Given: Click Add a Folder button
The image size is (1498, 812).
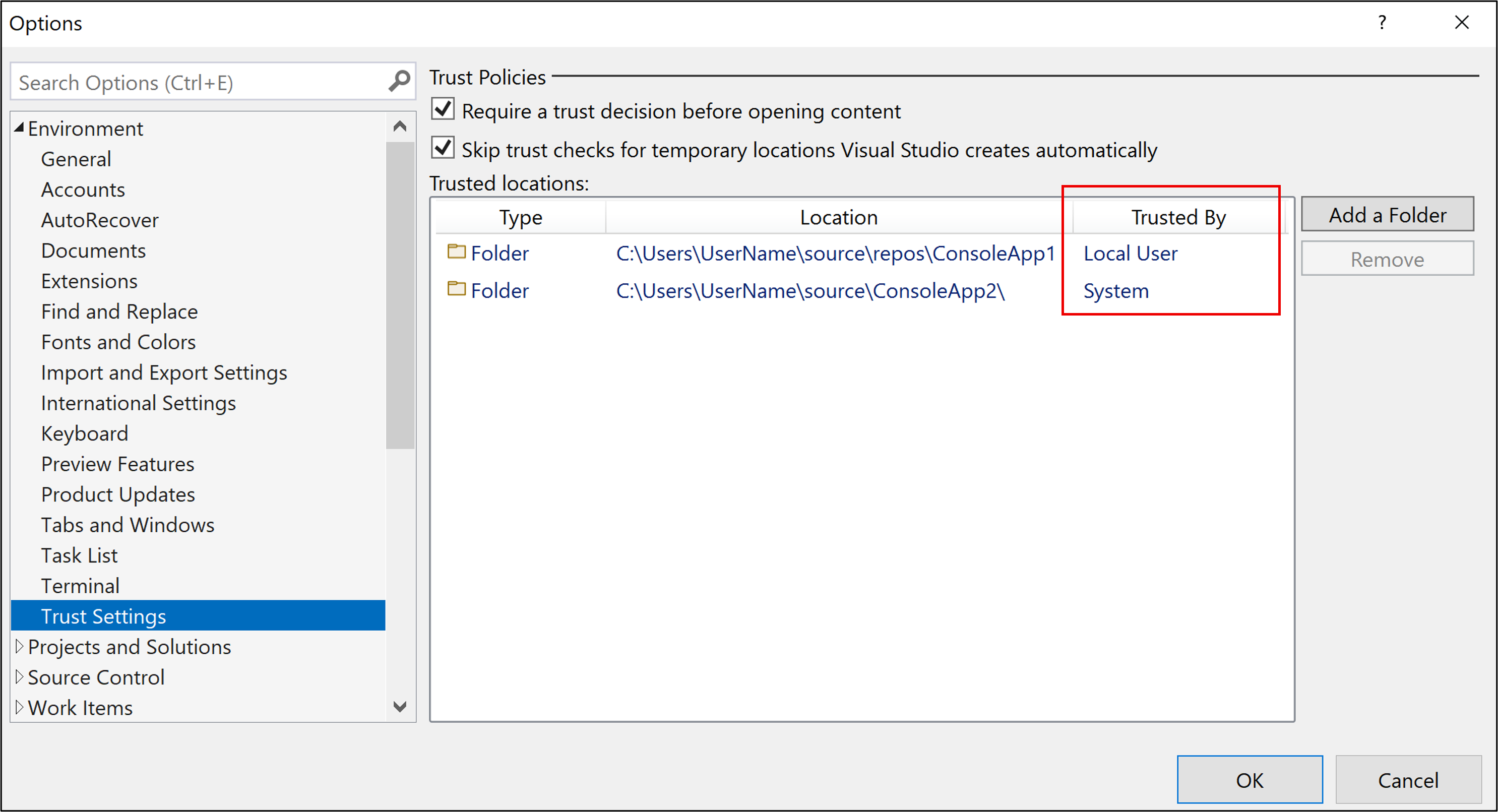Looking at the screenshot, I should coord(1388,214).
